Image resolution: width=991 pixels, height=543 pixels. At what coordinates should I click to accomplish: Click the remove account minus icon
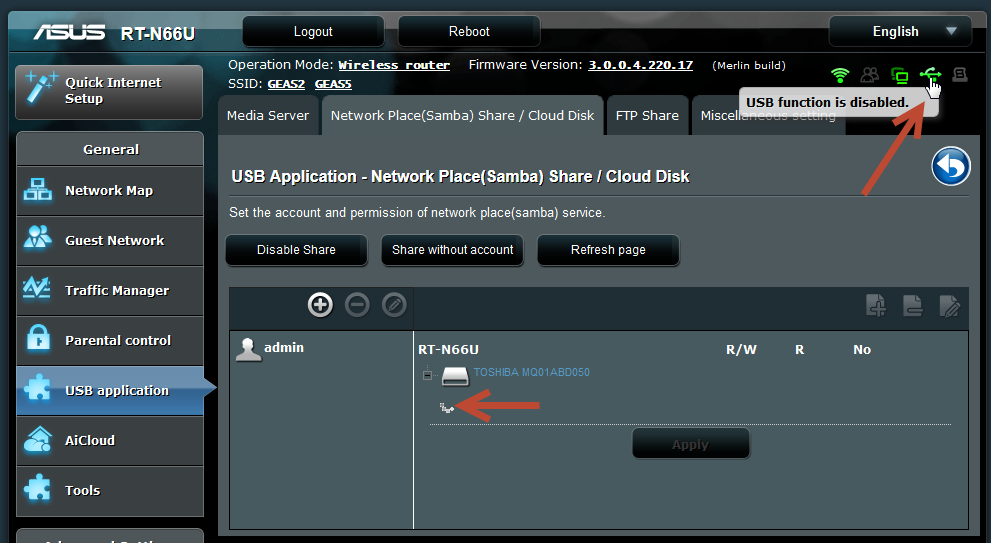(357, 305)
